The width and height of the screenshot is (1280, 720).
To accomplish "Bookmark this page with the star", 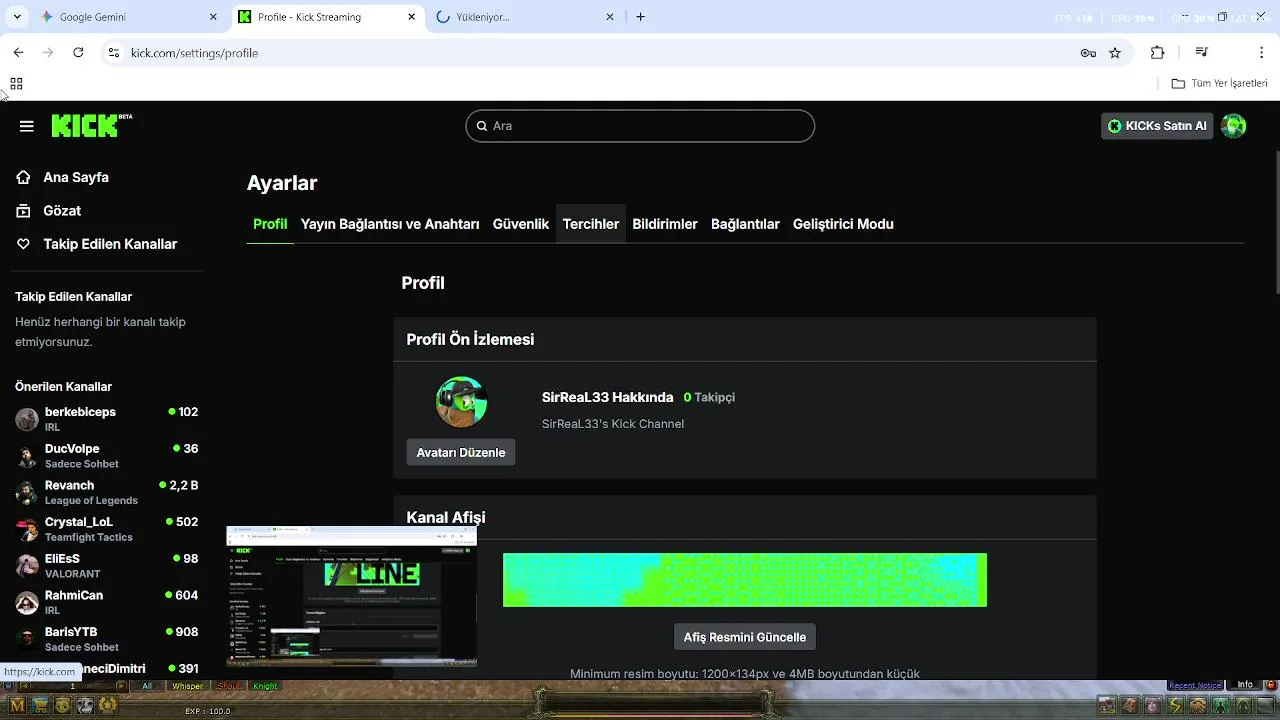I will pos(1115,53).
